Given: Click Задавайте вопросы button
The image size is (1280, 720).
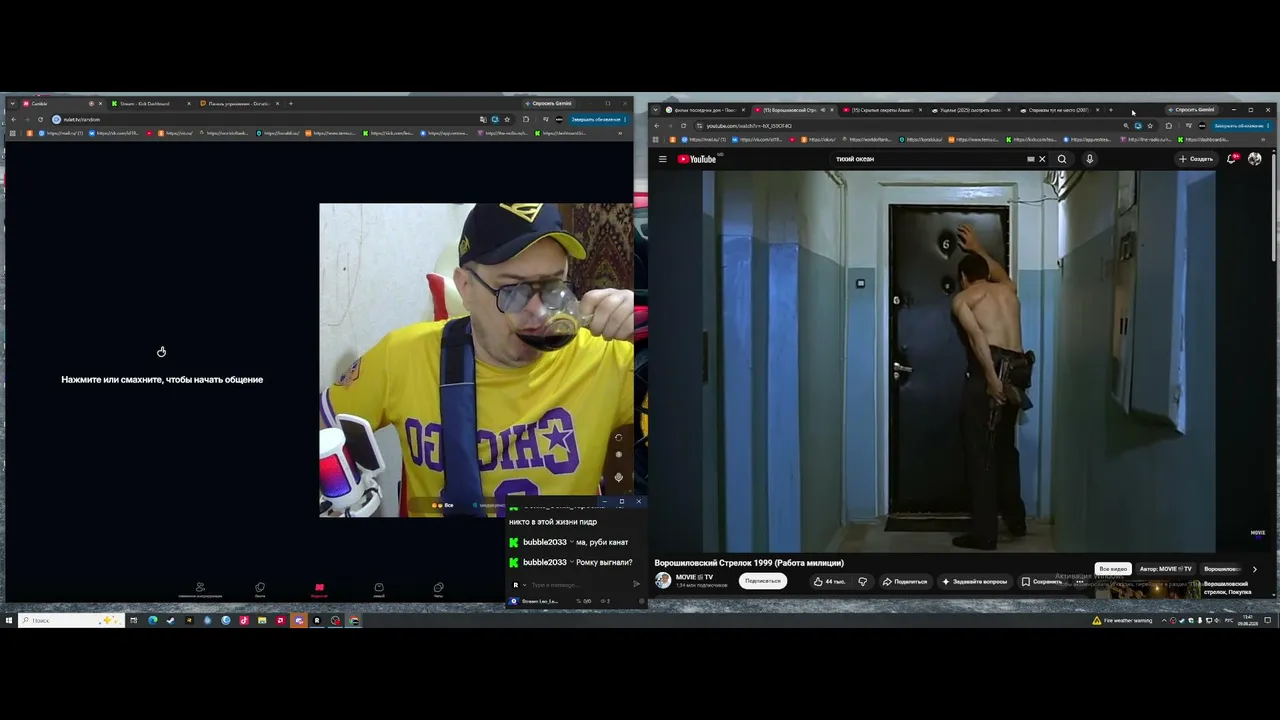Looking at the screenshot, I should 975,581.
